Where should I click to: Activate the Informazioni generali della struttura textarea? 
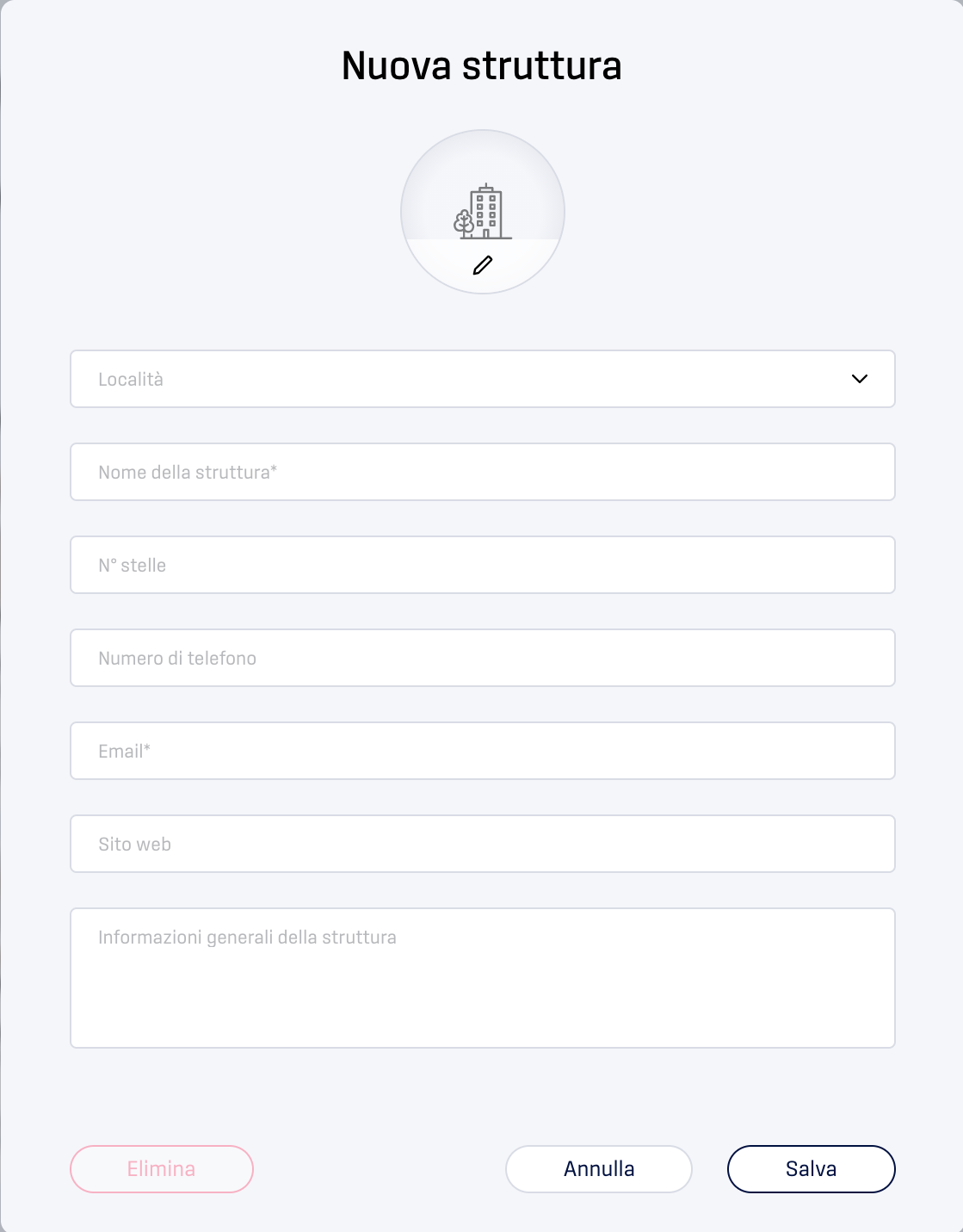coord(483,978)
